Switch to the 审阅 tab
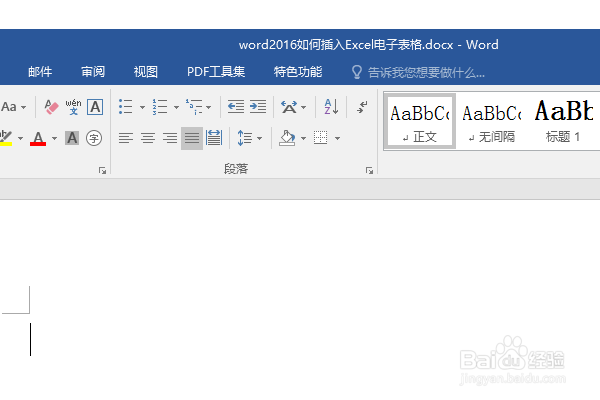The image size is (600, 400). [x=93, y=72]
